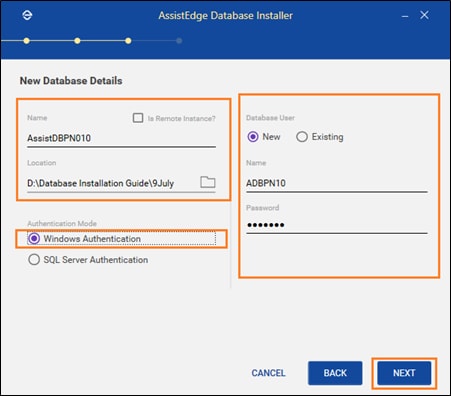Click the NEXT button
The width and height of the screenshot is (451, 396).
tap(404, 373)
